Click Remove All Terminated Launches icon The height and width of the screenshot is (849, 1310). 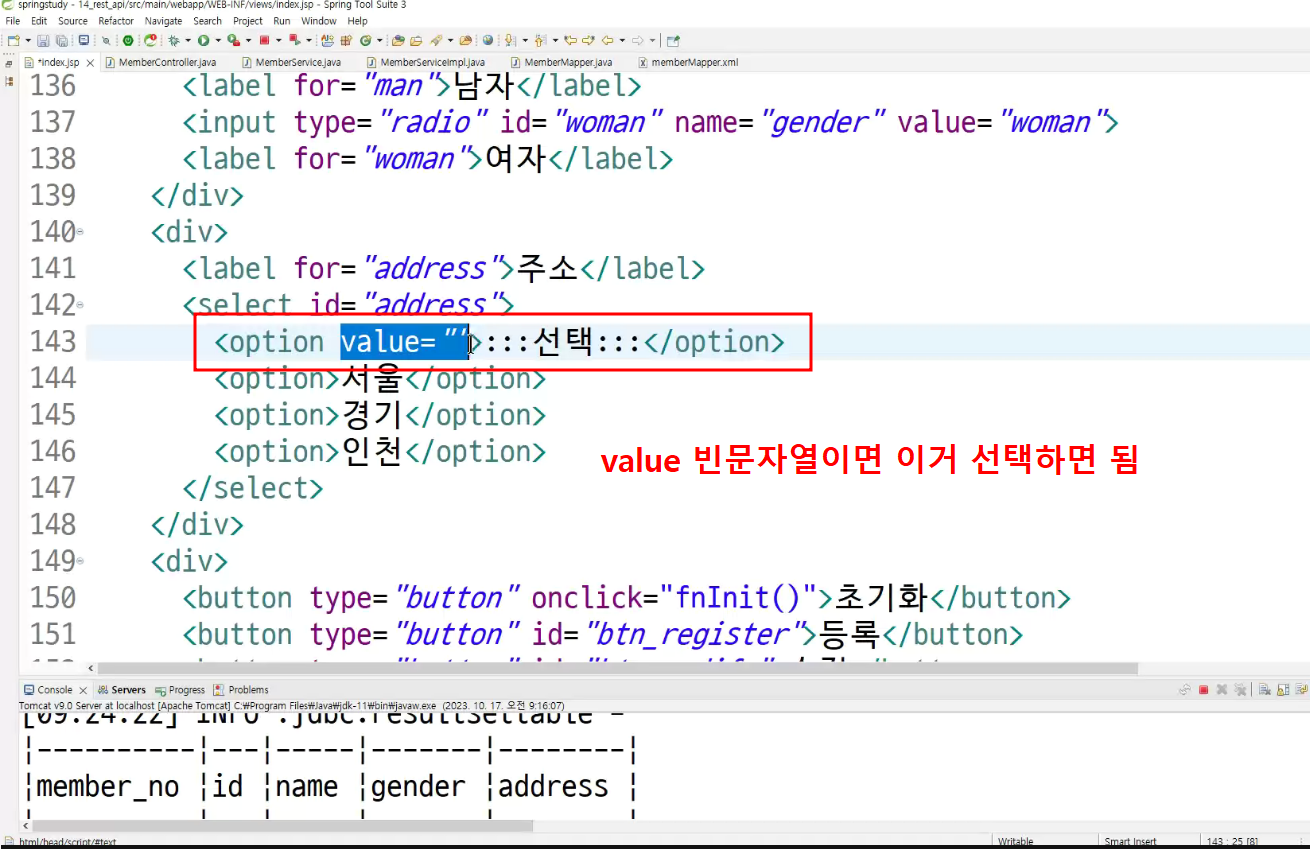[1241, 690]
